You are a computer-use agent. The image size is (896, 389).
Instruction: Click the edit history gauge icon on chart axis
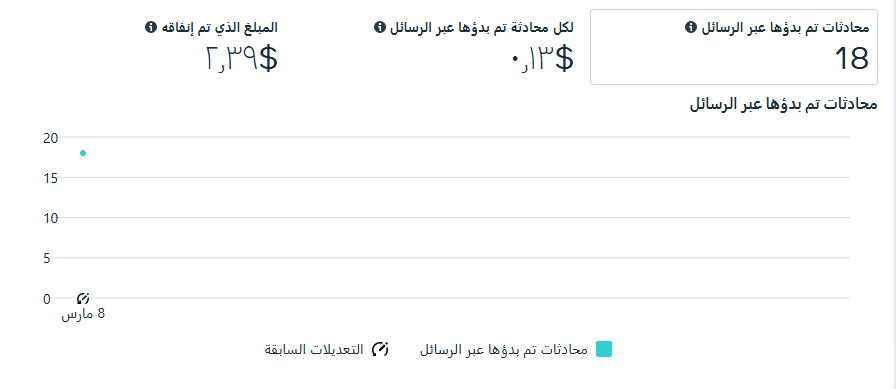point(83,298)
